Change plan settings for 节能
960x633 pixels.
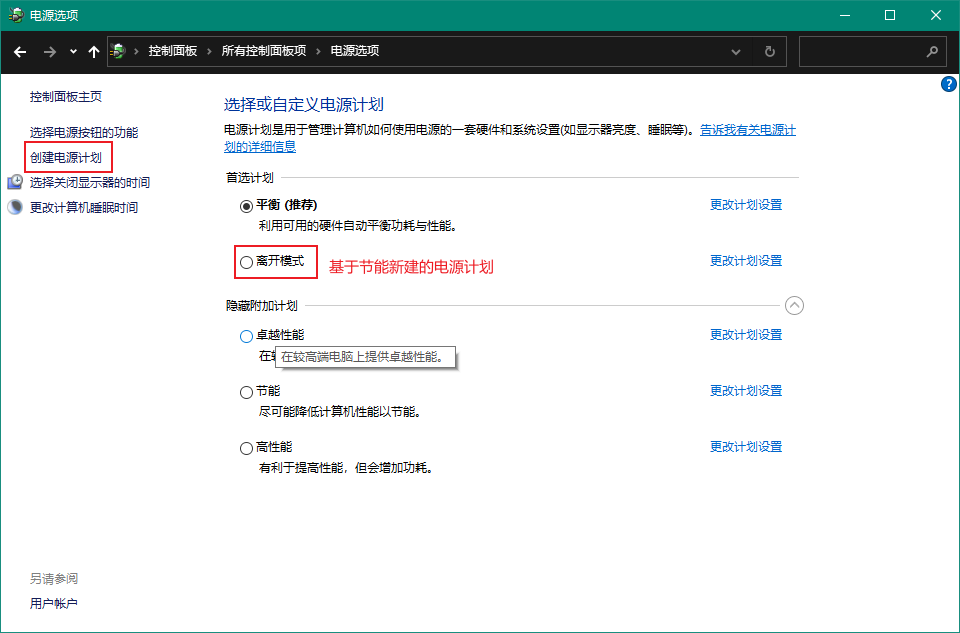tap(746, 391)
